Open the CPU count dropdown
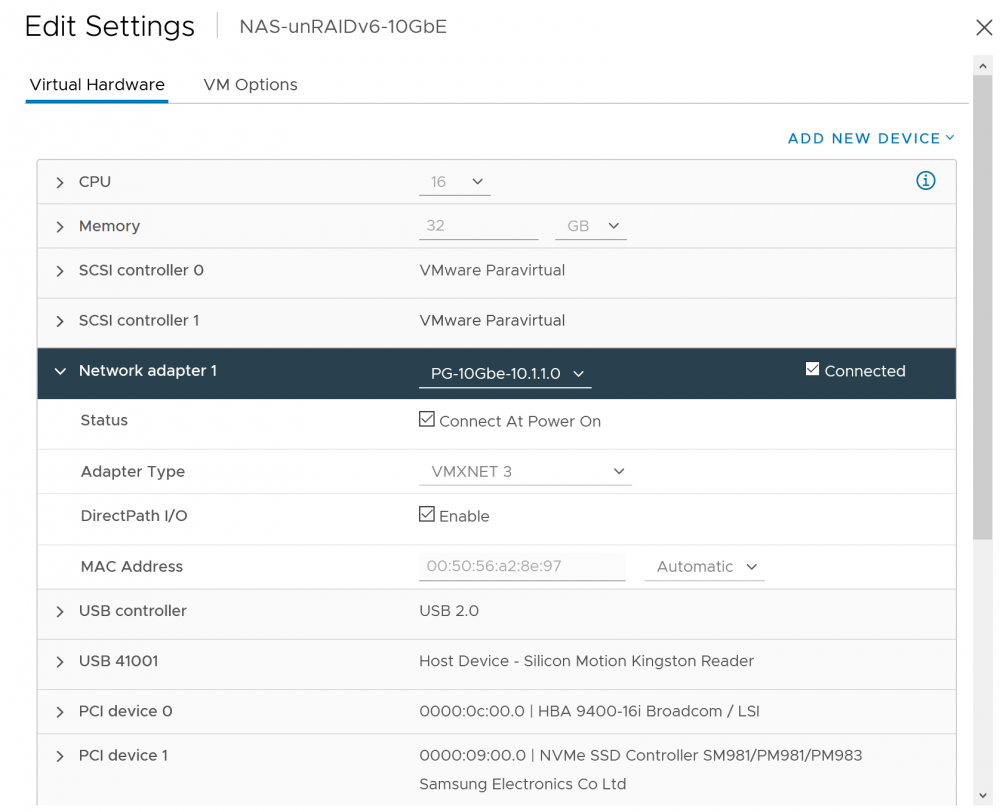1000x812 pixels. tap(455, 182)
